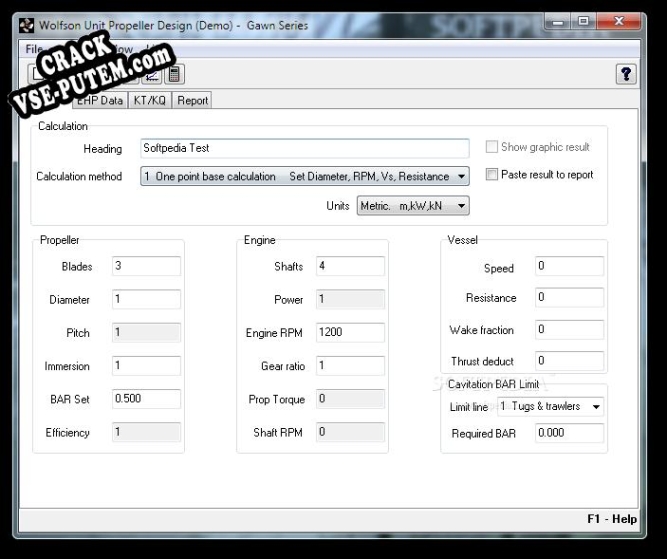Open the Calculation method dropdown
This screenshot has width=667, height=559.
tap(305, 176)
